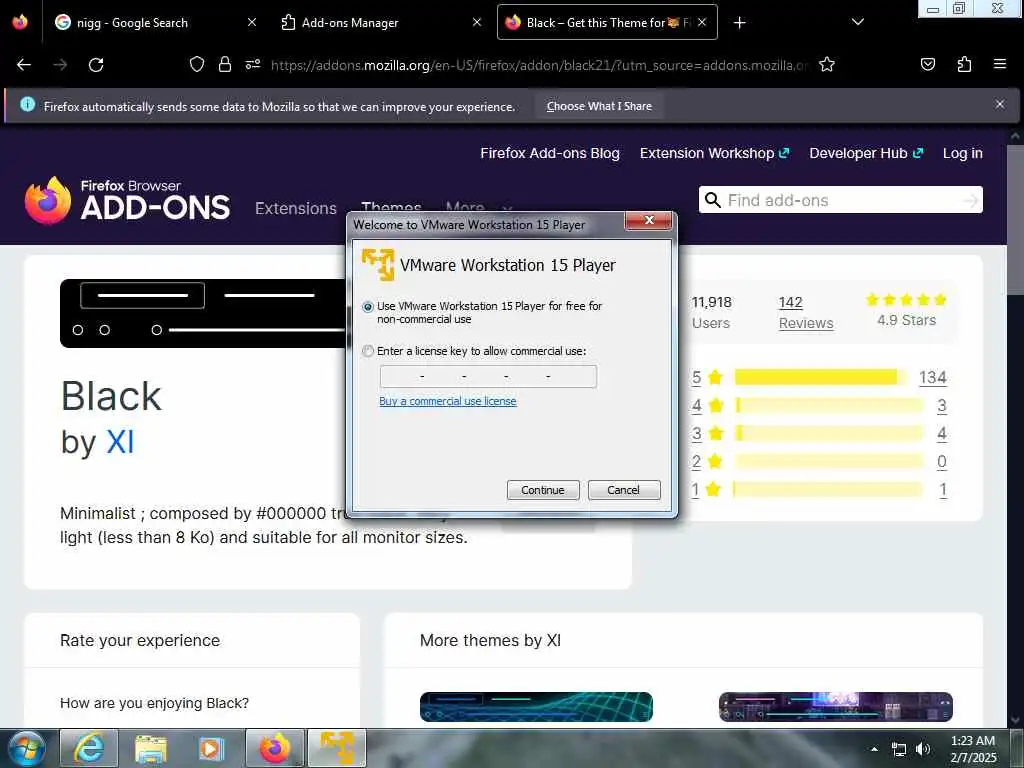Open the site permissions icon
Viewport: 1024px width, 768px height.
pos(253,64)
